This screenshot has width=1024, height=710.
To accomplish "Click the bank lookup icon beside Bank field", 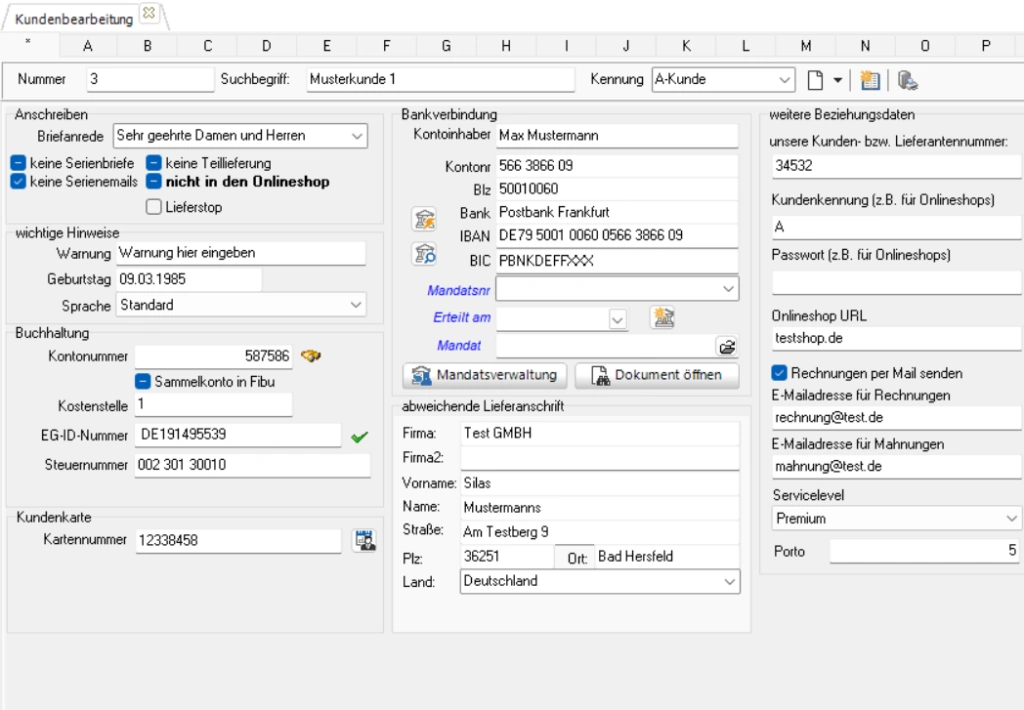I will pyautogui.click(x=424, y=219).
